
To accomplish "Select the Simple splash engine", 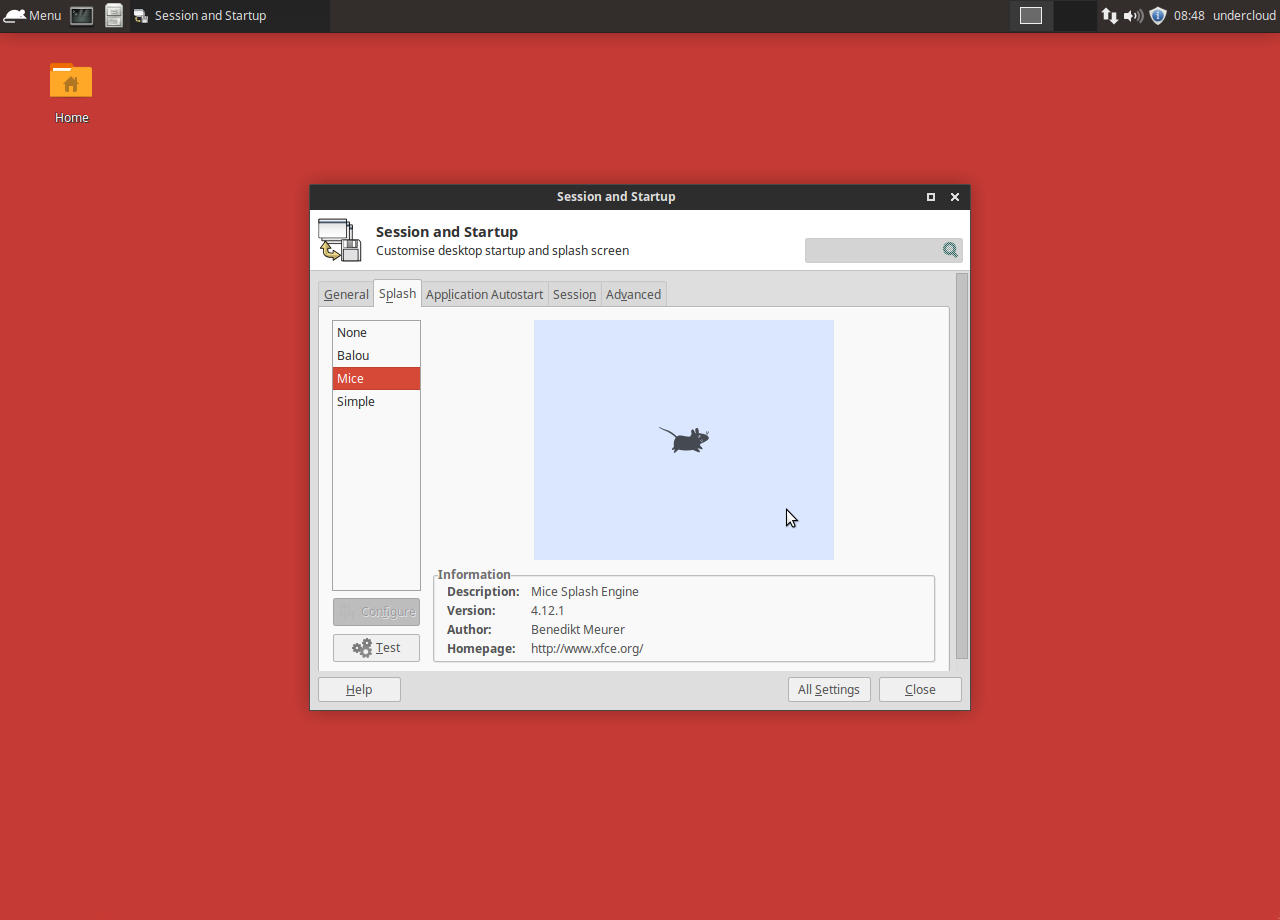I will (376, 401).
